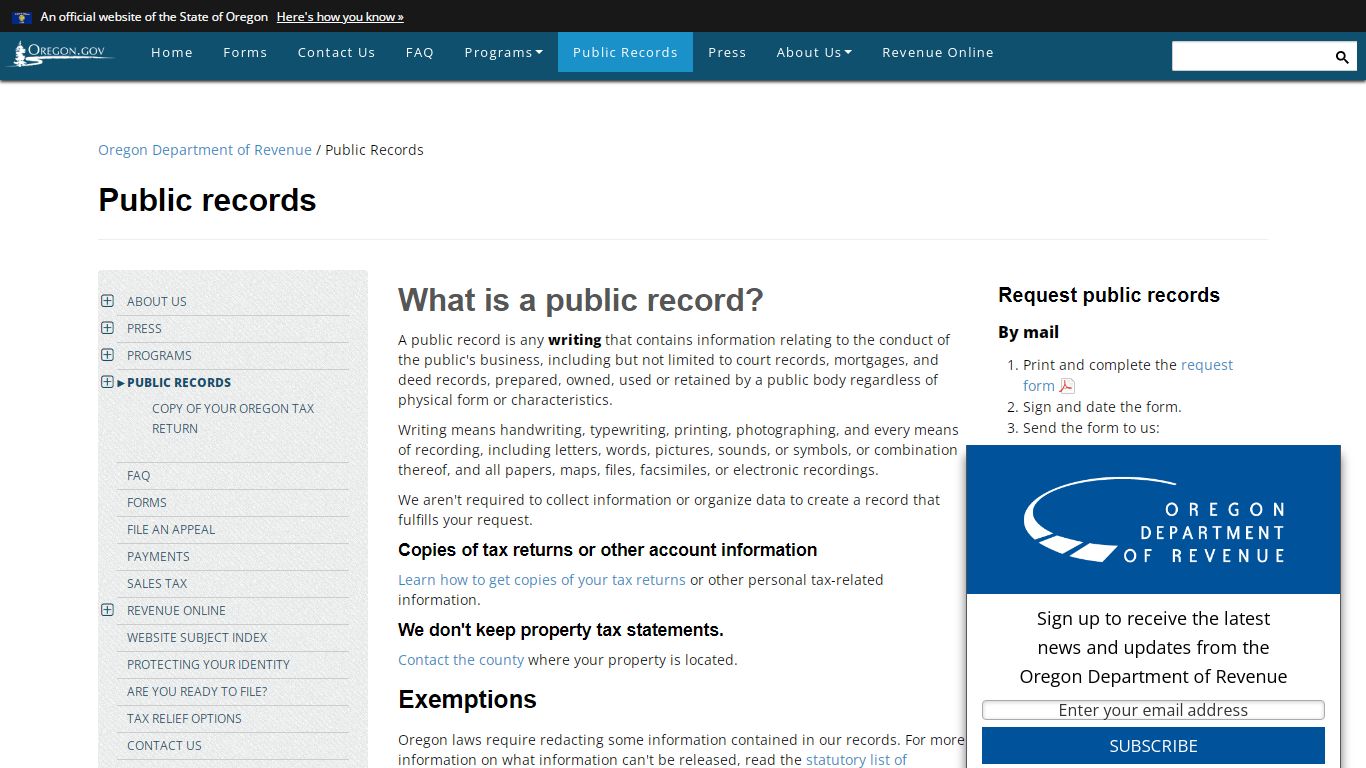Expand the Revenue Online sidebar section

coord(107,610)
